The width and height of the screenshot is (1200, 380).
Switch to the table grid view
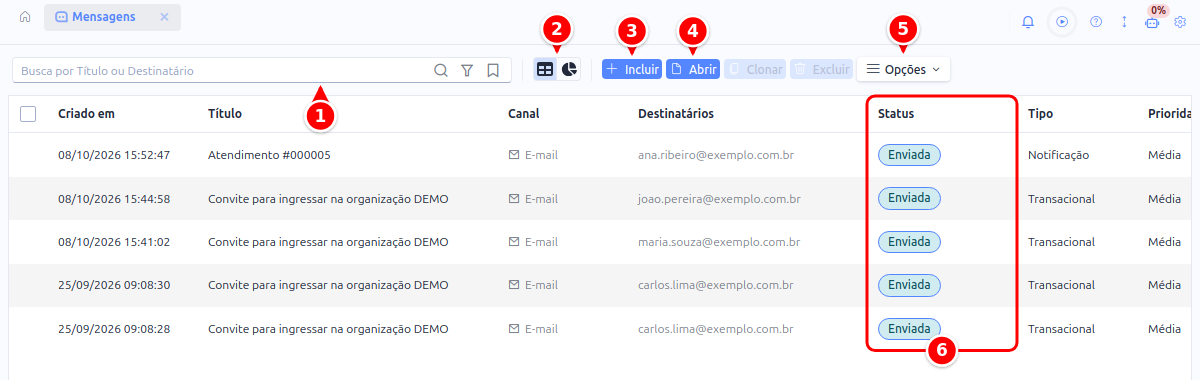click(545, 70)
